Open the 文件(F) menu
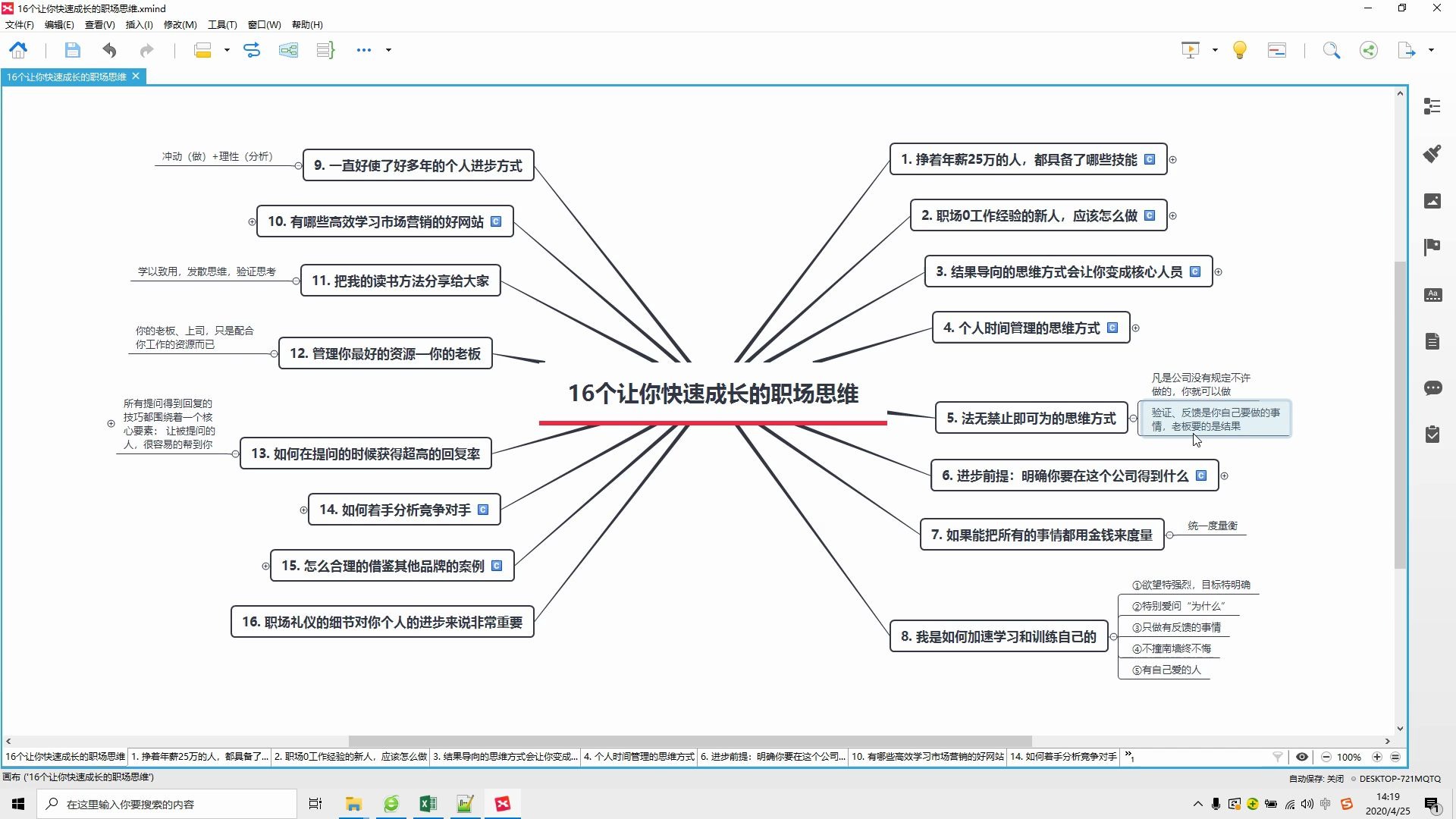 20,25
